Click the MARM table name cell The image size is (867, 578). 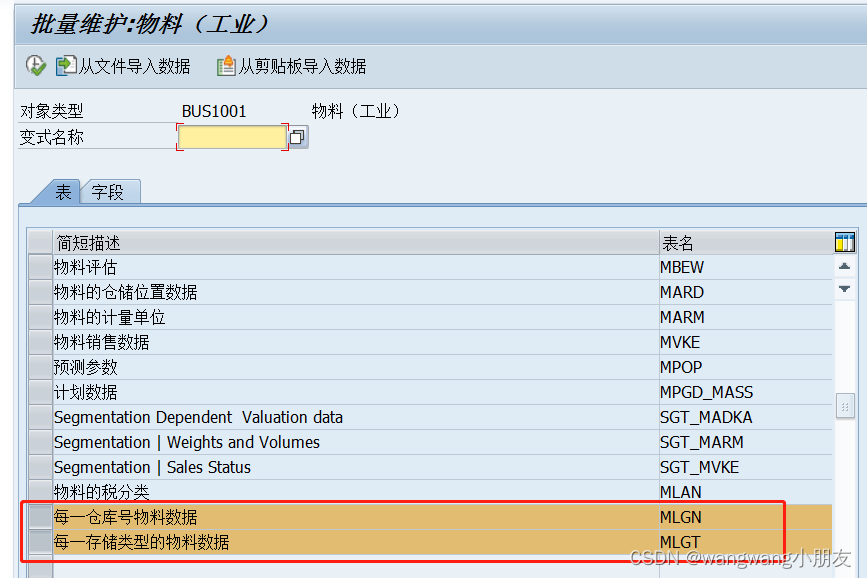coord(746,317)
